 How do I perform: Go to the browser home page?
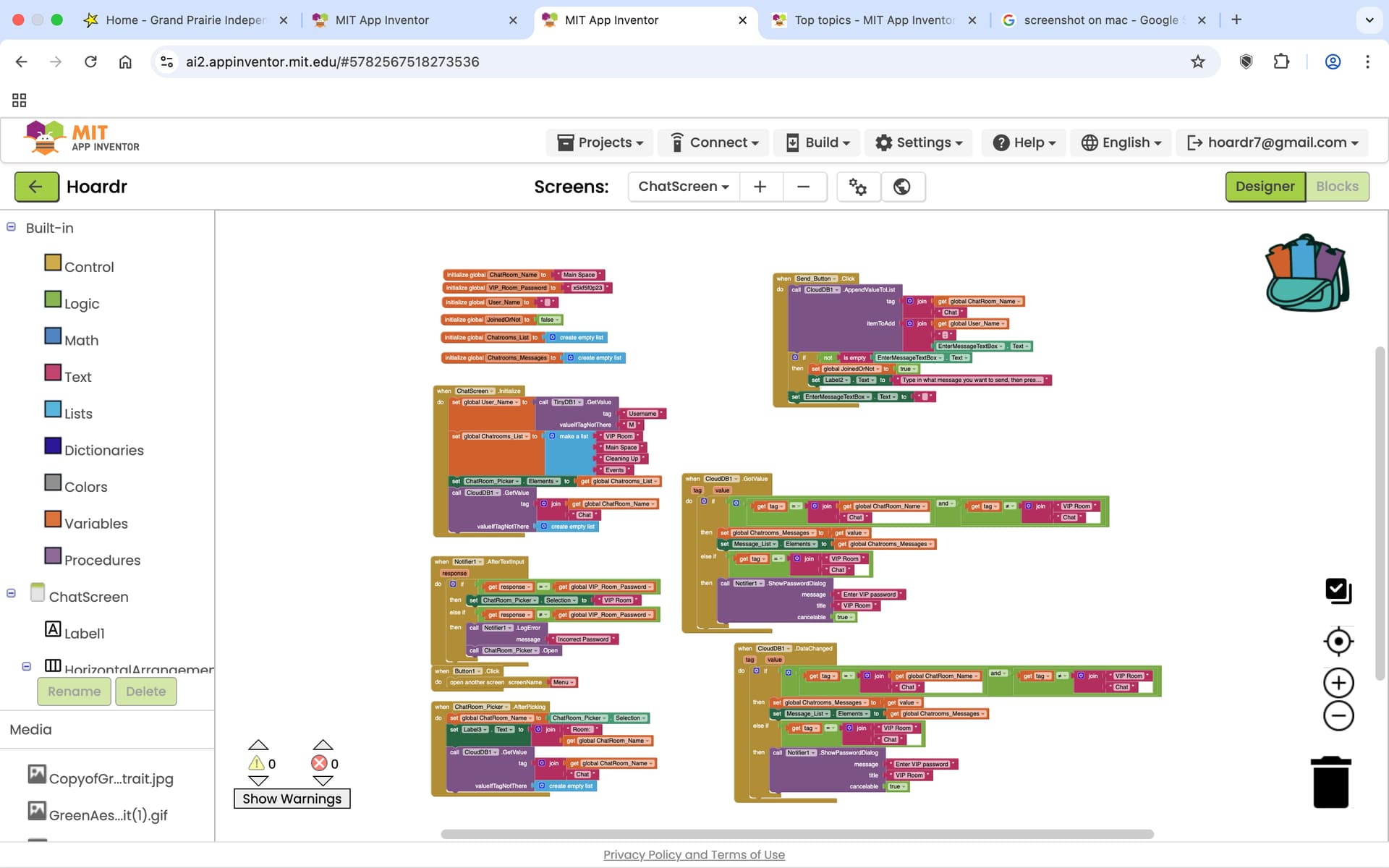click(x=125, y=61)
